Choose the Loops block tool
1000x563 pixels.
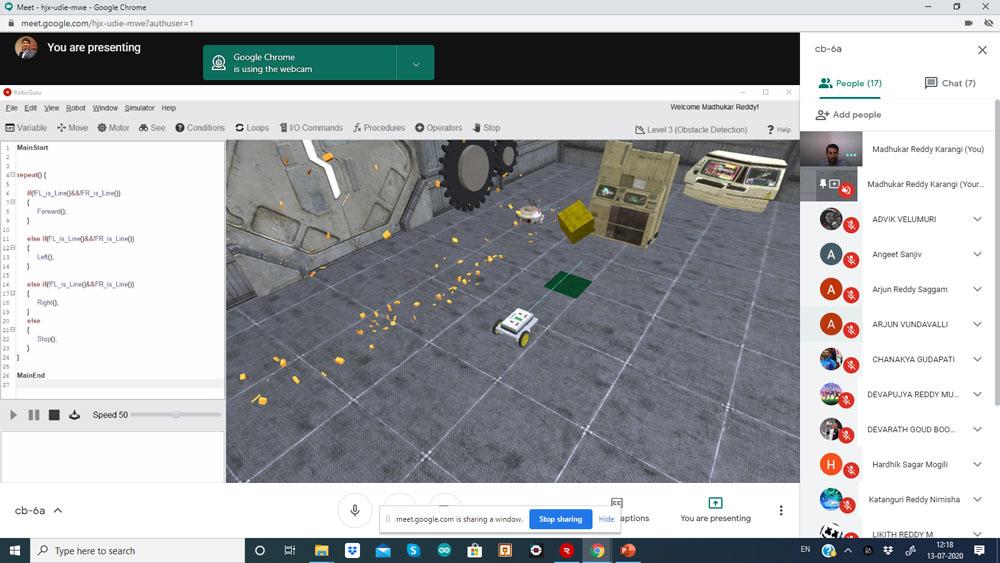(x=252, y=128)
